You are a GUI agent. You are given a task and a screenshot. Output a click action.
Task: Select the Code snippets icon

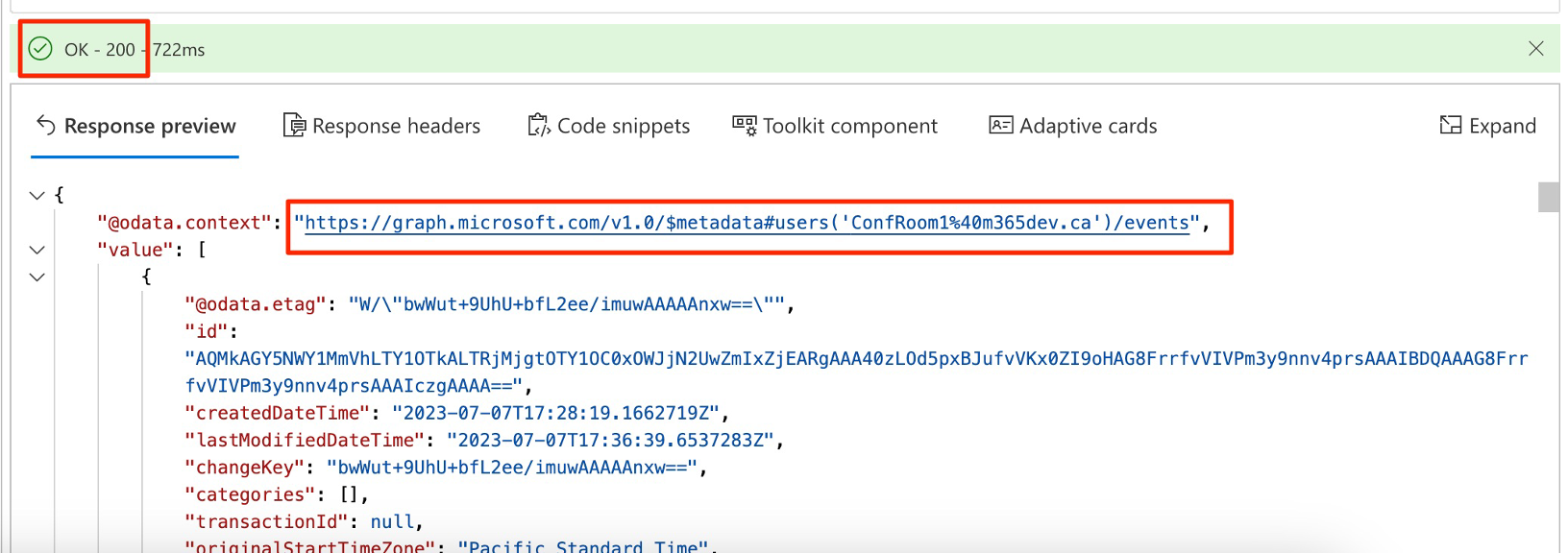538,125
